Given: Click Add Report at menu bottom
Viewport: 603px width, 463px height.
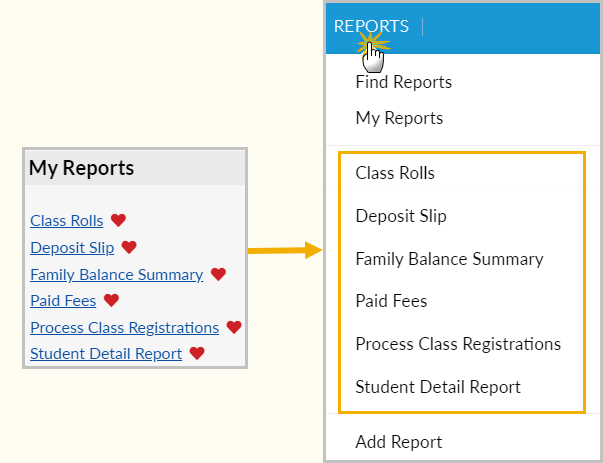Looking at the screenshot, I should coord(398,442).
